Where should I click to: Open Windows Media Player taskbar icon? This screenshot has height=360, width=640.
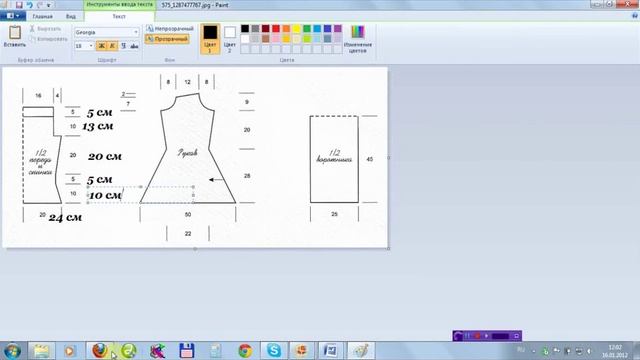point(69,351)
